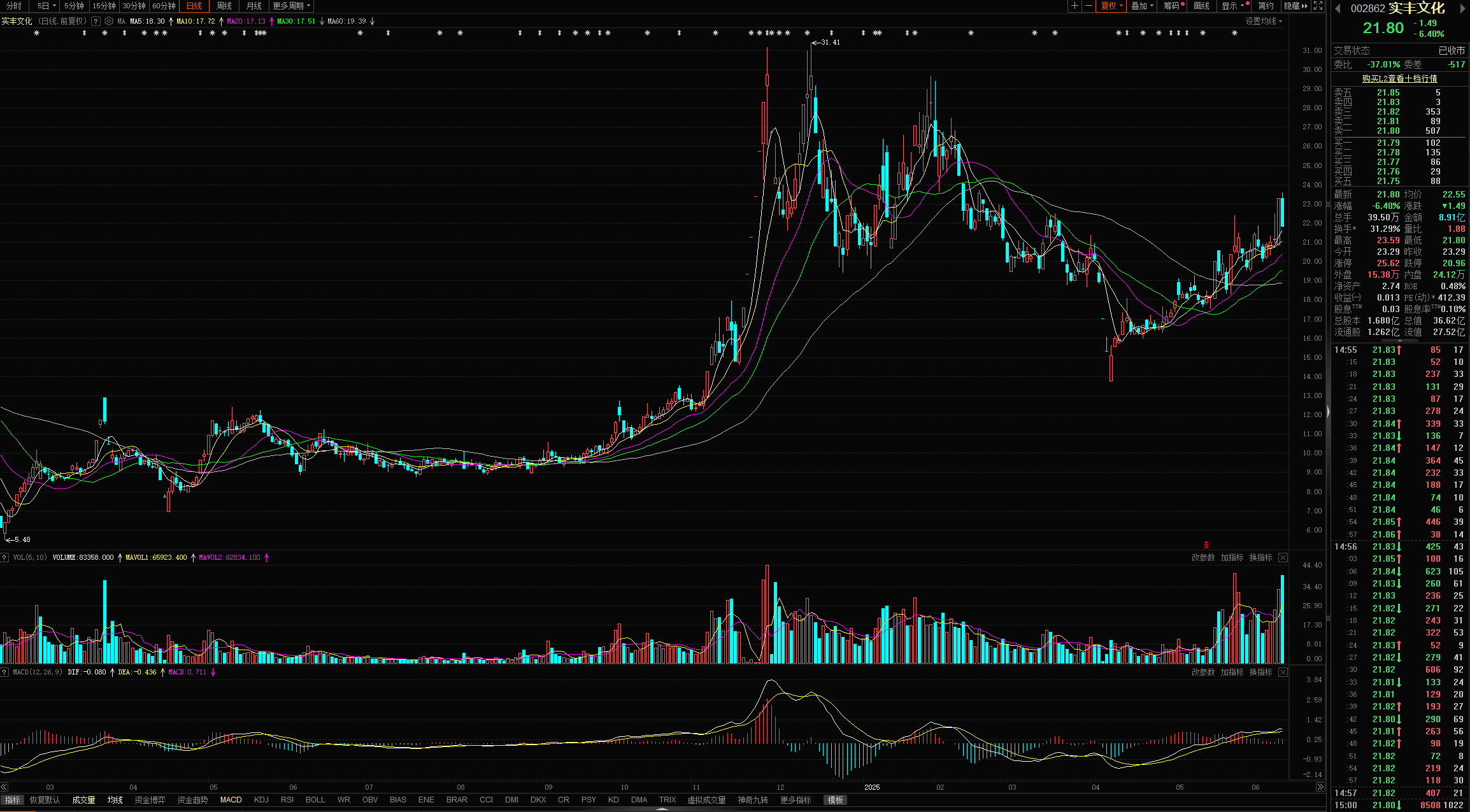The image size is (1470, 812).
Task: Close the VOL indicator panel
Action: point(1283,557)
